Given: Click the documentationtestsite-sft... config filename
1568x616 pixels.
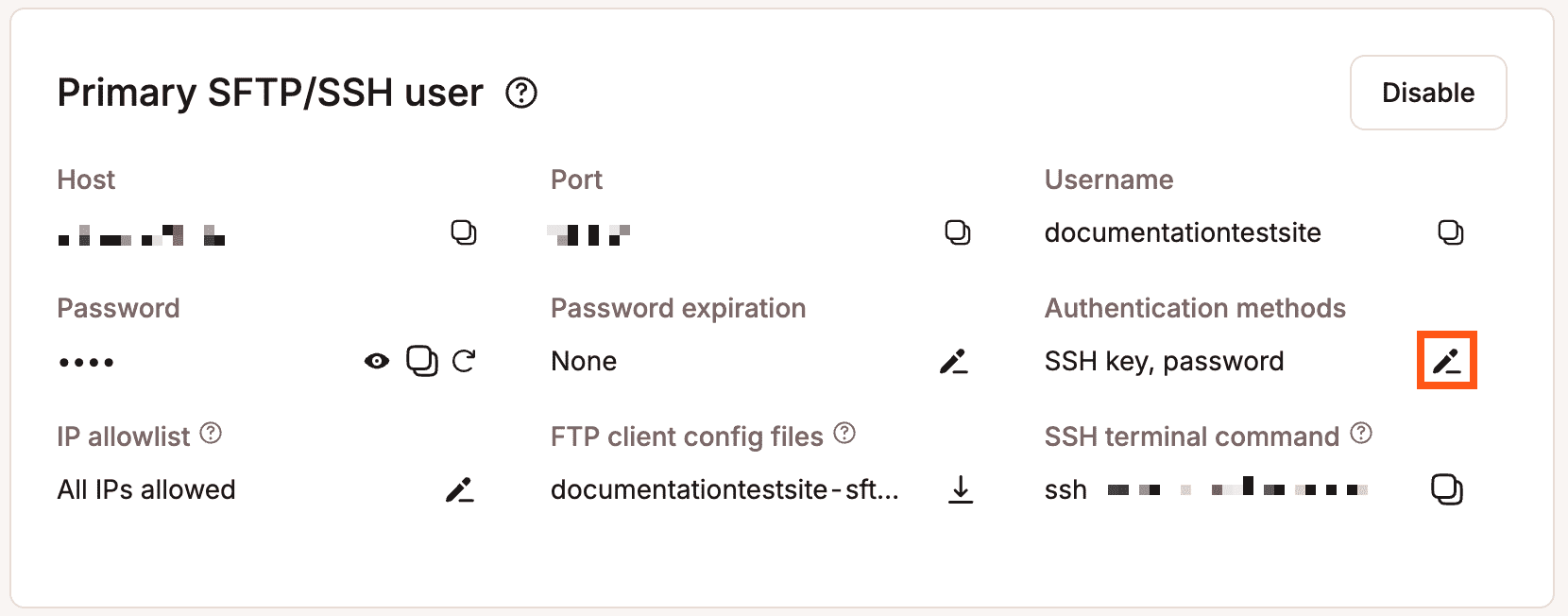Looking at the screenshot, I should tap(724, 489).
